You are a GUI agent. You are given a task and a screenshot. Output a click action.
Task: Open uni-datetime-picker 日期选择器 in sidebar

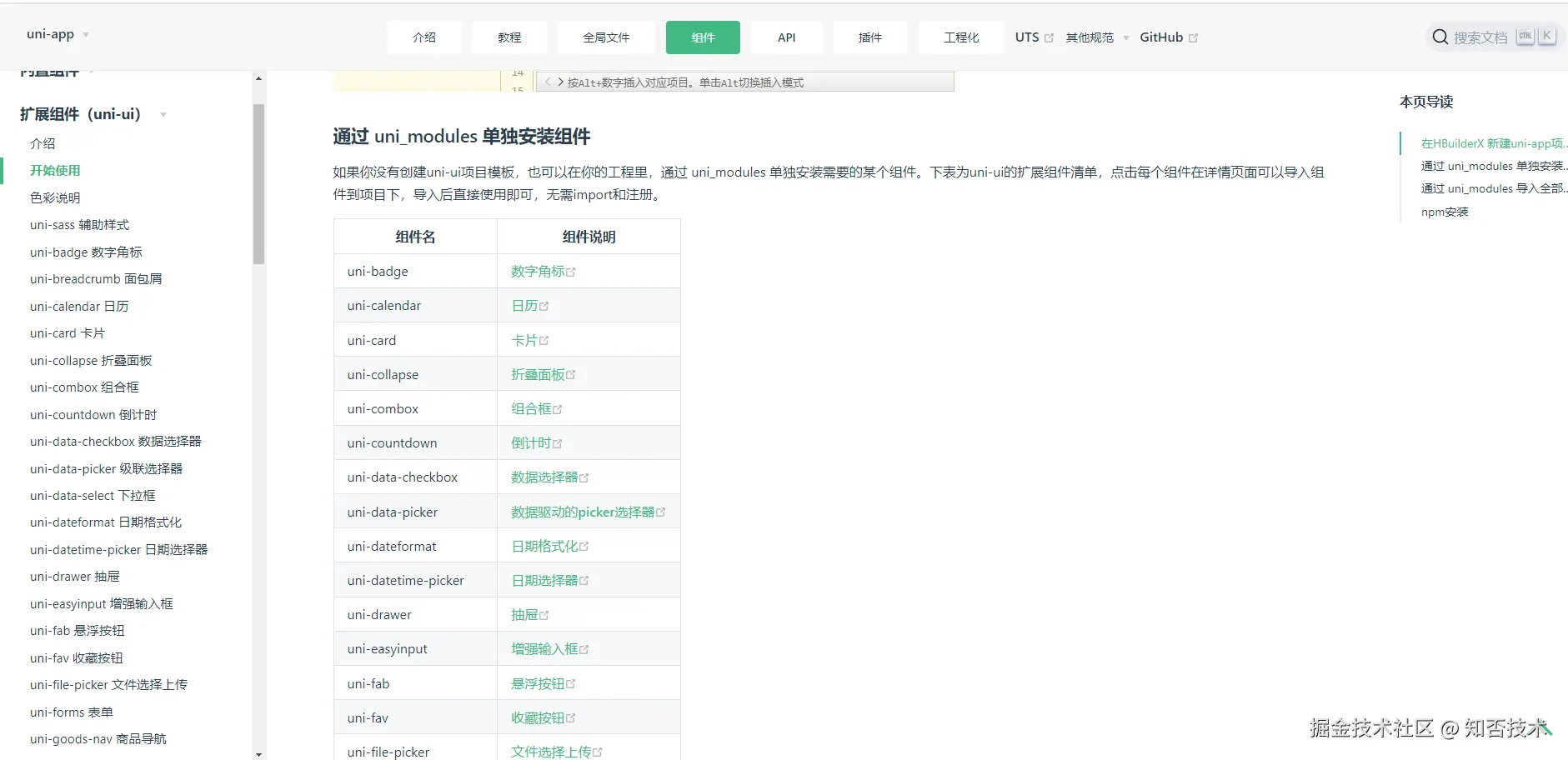(x=118, y=550)
